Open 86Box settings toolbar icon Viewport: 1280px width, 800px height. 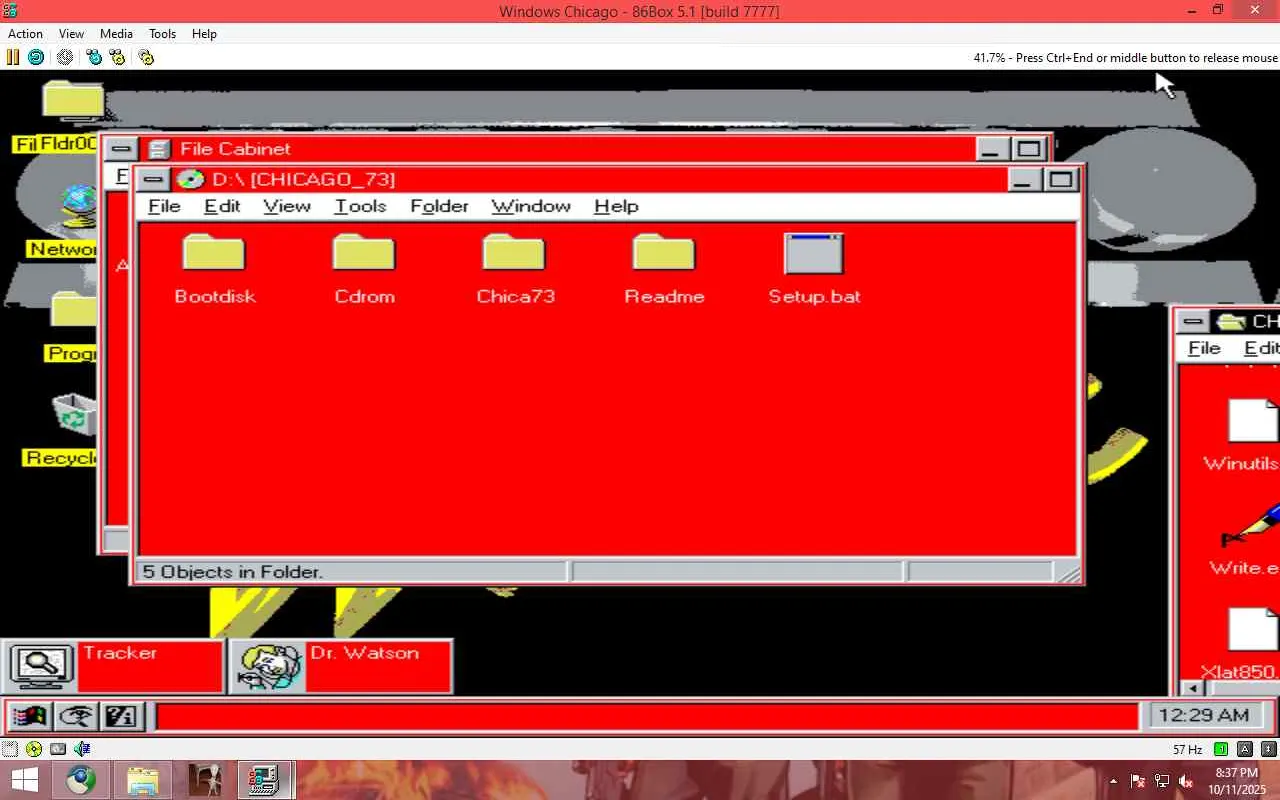pyautogui.click(x=146, y=57)
